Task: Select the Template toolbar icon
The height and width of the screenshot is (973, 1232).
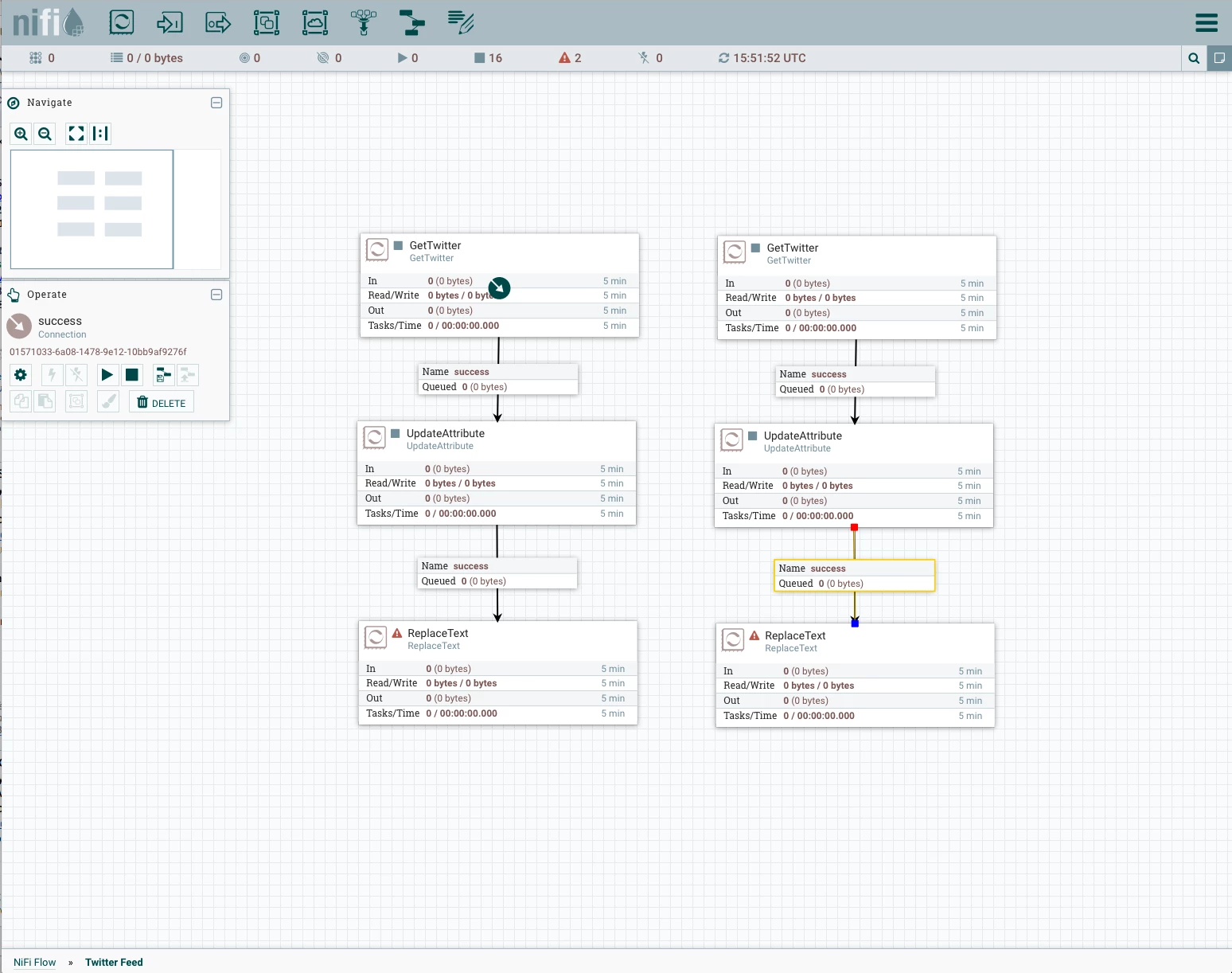Action: coord(411,22)
